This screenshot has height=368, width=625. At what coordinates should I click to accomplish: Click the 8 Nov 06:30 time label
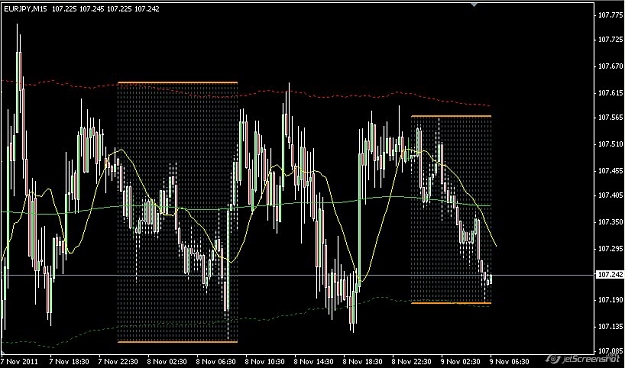(216, 362)
